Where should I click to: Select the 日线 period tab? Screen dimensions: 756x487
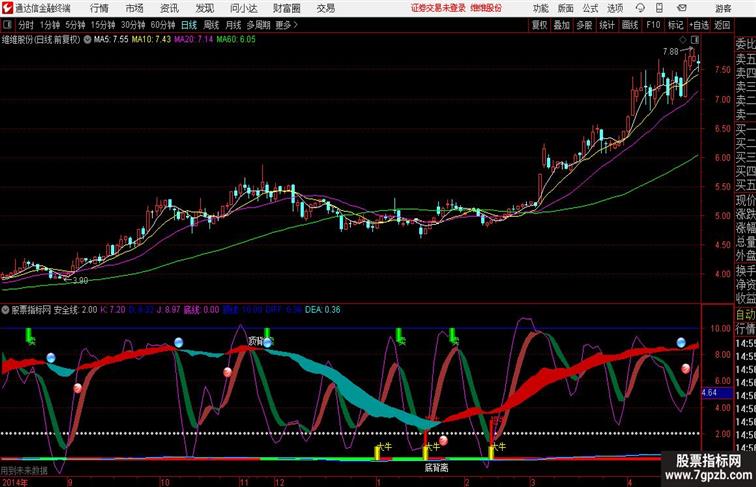pyautogui.click(x=189, y=25)
